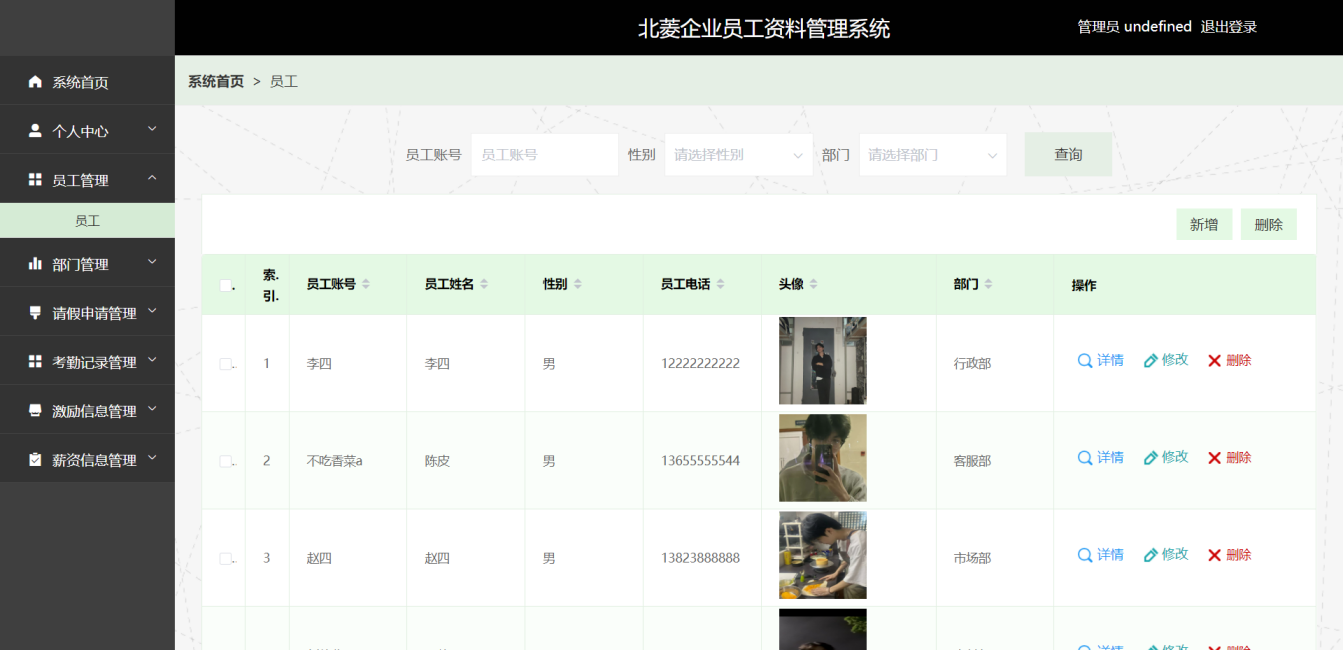The height and width of the screenshot is (650, 1343).
Task: Click the grid icon beside 员工管理
Action: pos(35,180)
